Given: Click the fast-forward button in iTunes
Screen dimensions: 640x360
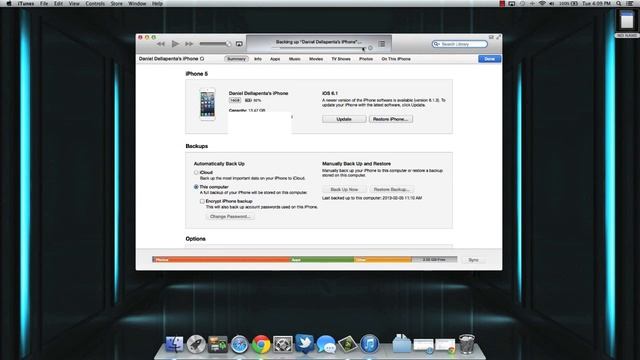Looking at the screenshot, I should pos(189,44).
